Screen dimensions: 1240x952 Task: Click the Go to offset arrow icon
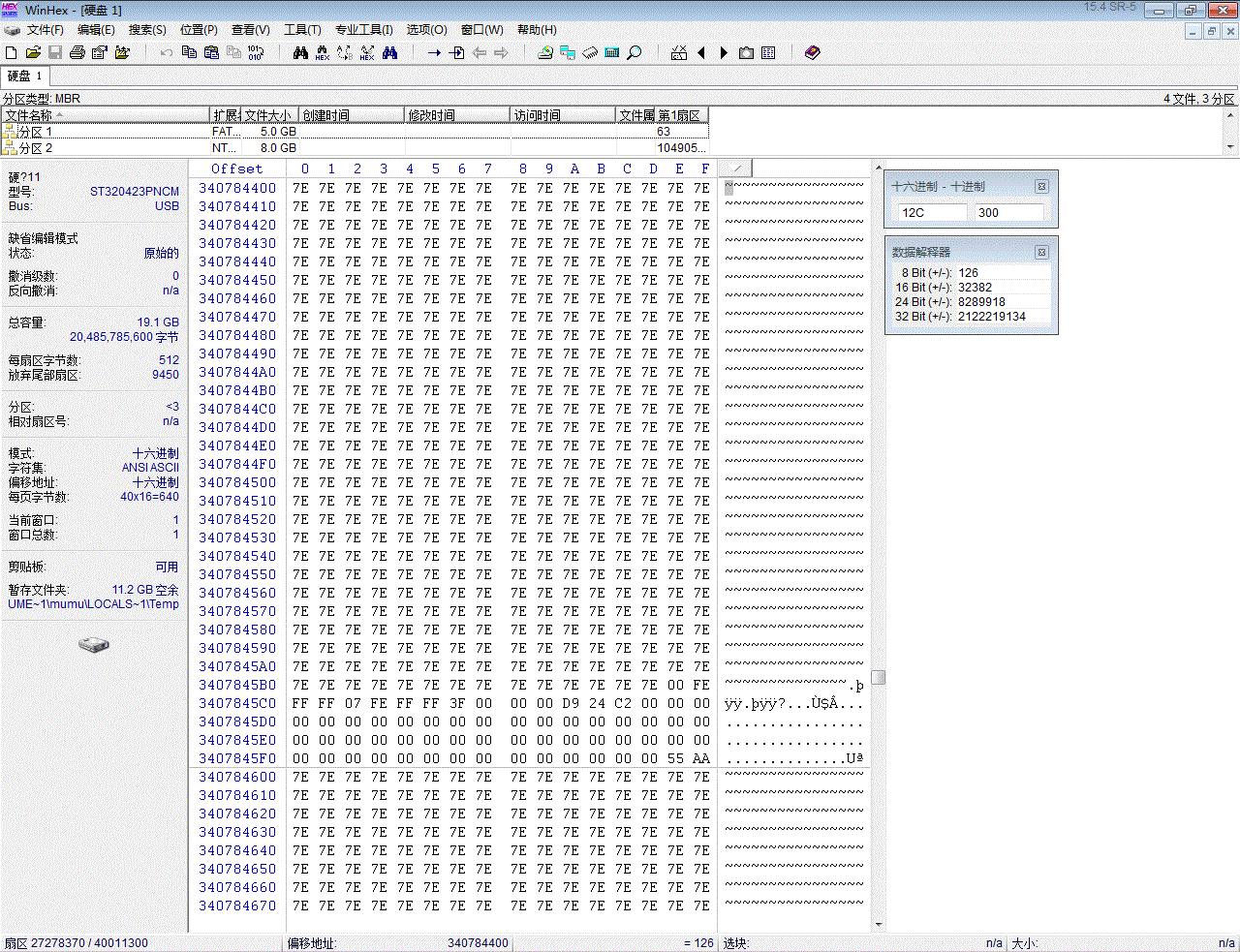tap(434, 52)
